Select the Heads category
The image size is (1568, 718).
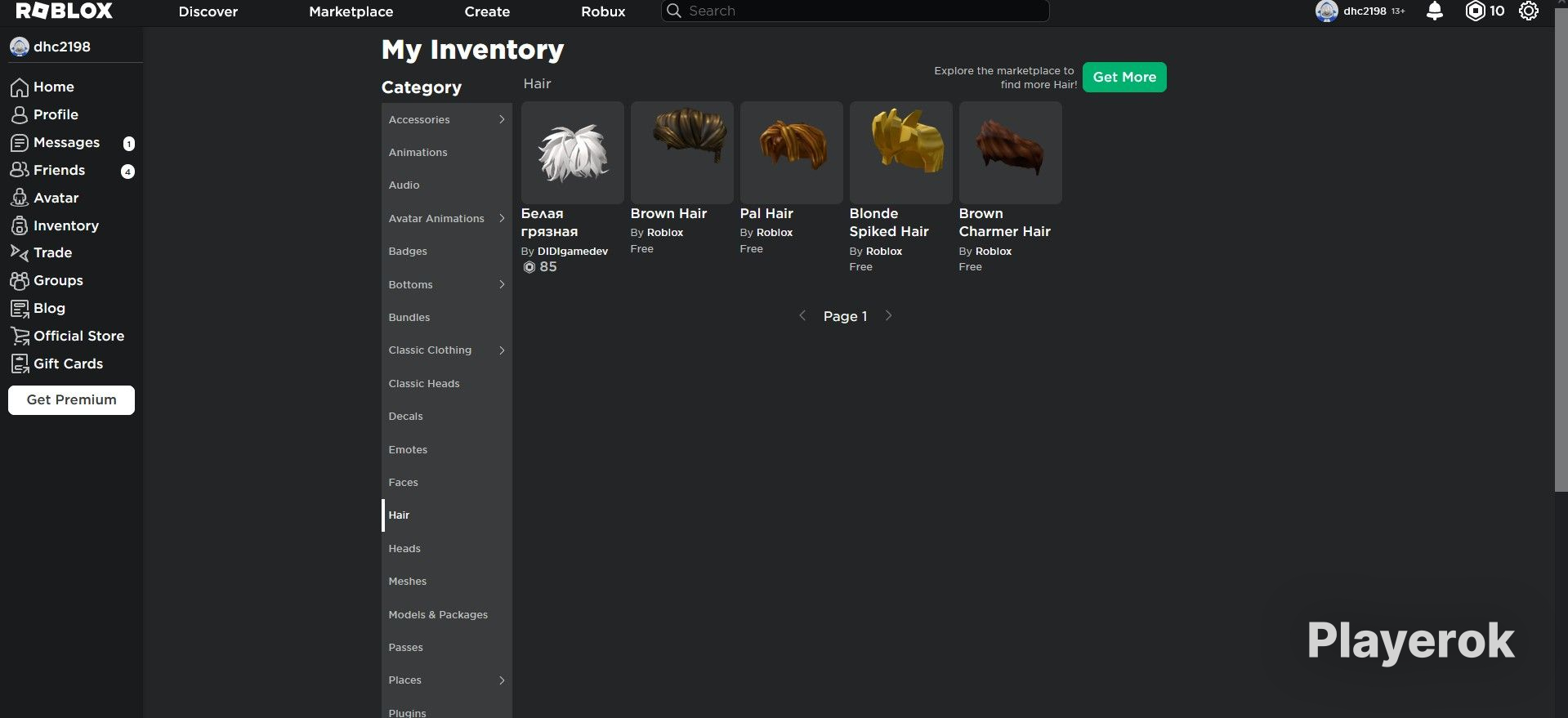coord(447,549)
